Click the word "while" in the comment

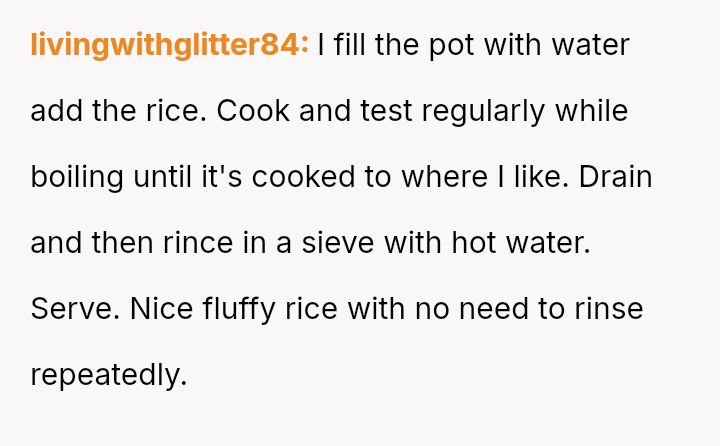coord(591,111)
